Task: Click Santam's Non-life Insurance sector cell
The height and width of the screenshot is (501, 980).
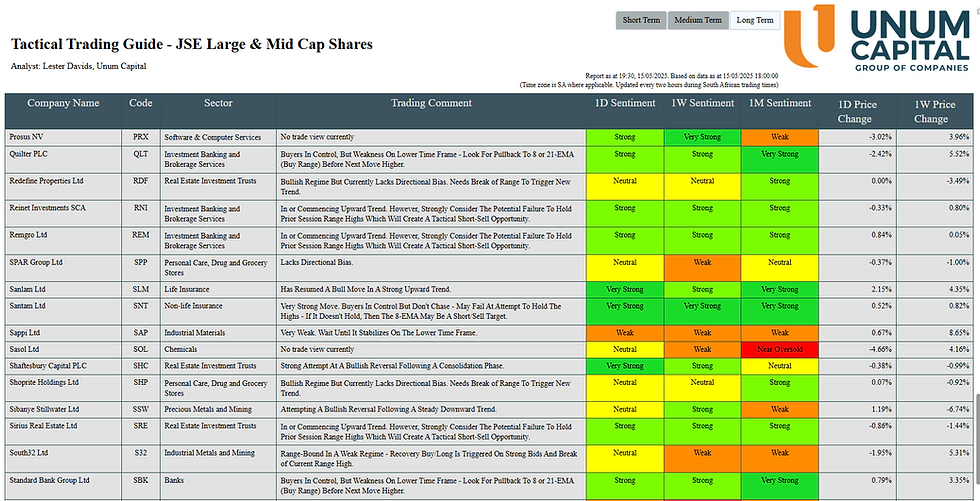Action: pyautogui.click(x=218, y=312)
